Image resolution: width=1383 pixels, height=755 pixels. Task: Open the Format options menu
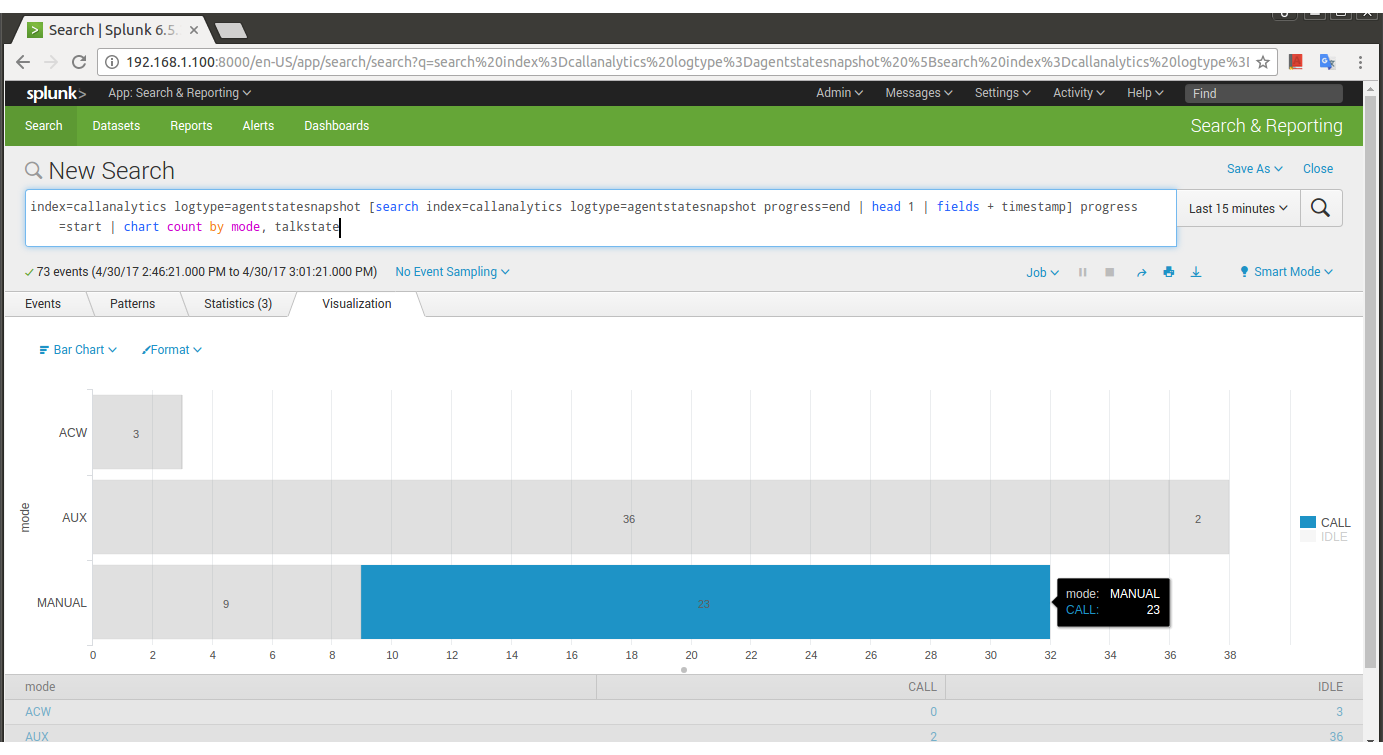coord(172,350)
